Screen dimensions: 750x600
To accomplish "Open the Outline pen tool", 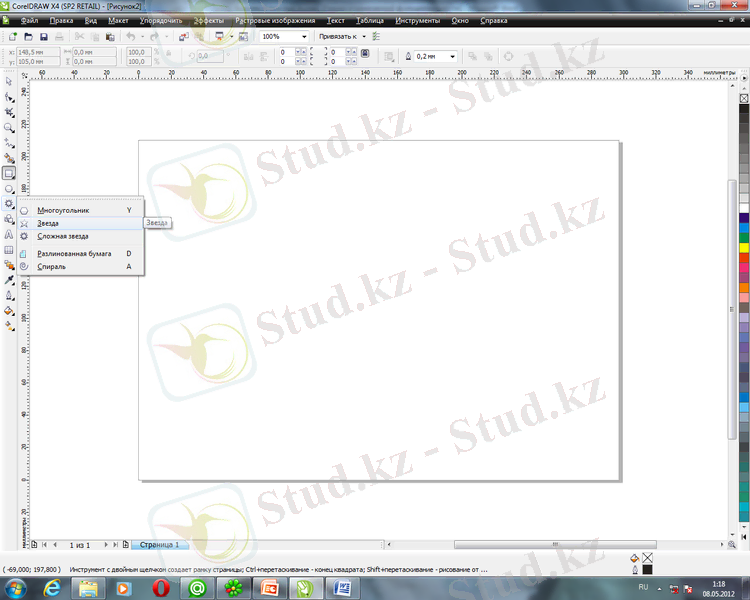I will (x=9, y=296).
